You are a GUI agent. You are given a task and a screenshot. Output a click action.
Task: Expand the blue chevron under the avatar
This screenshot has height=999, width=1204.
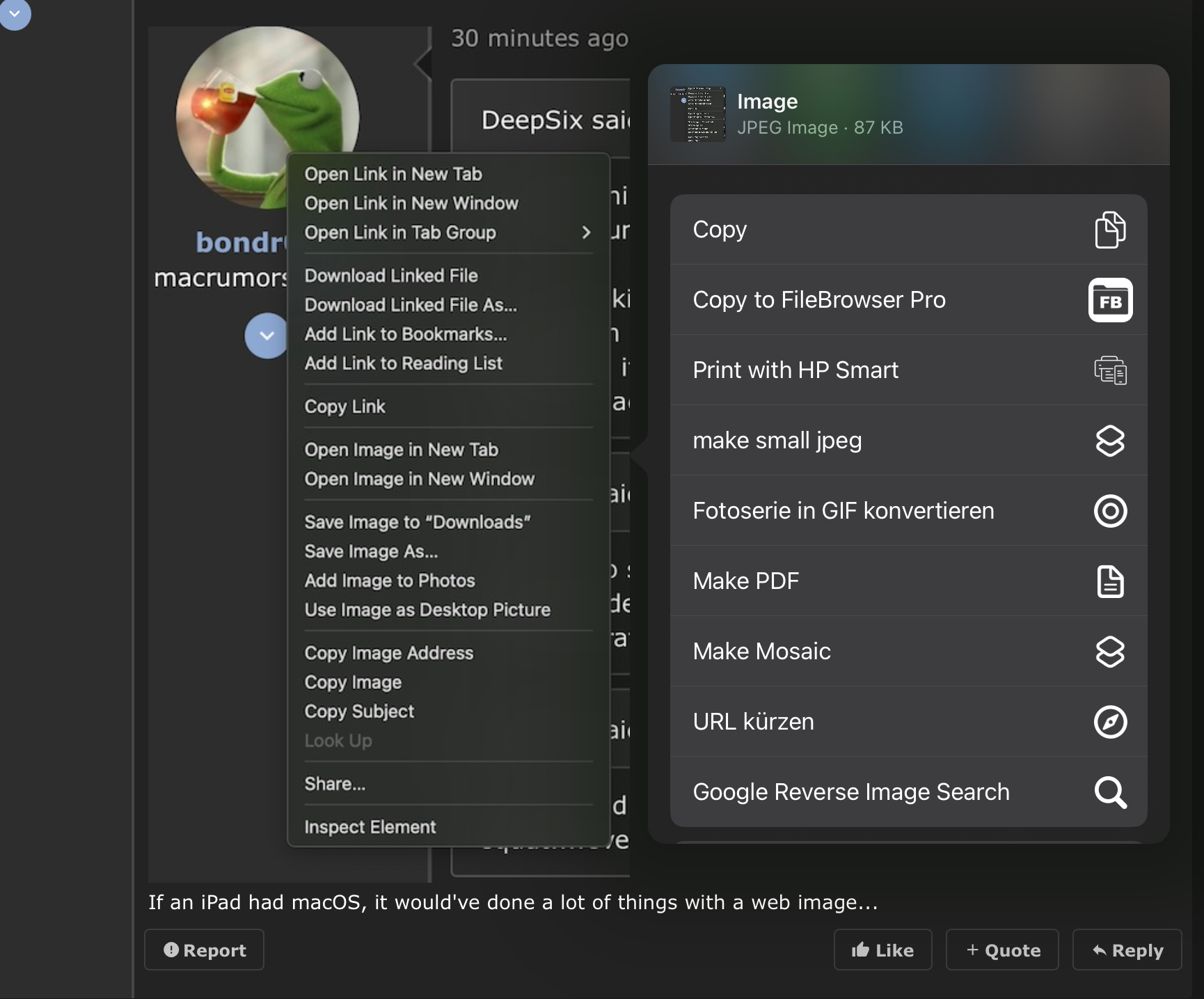[267, 336]
